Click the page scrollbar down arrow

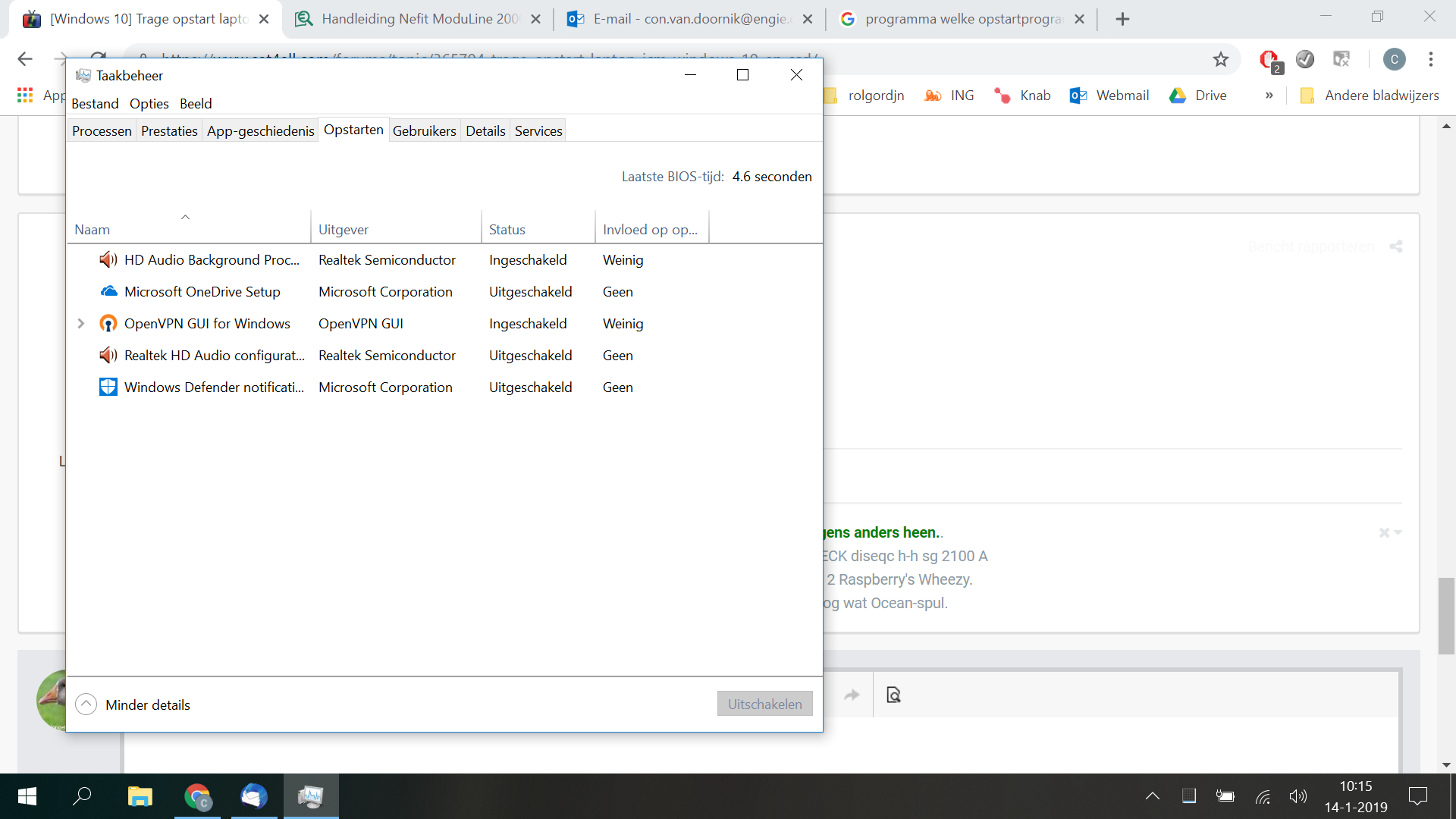pyautogui.click(x=1446, y=764)
